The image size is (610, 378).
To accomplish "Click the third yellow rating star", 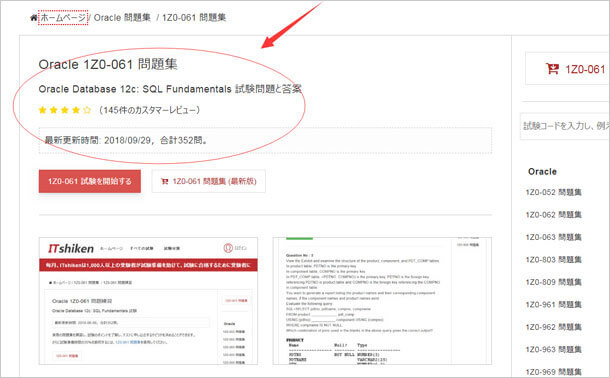I will pyautogui.click(x=65, y=110).
